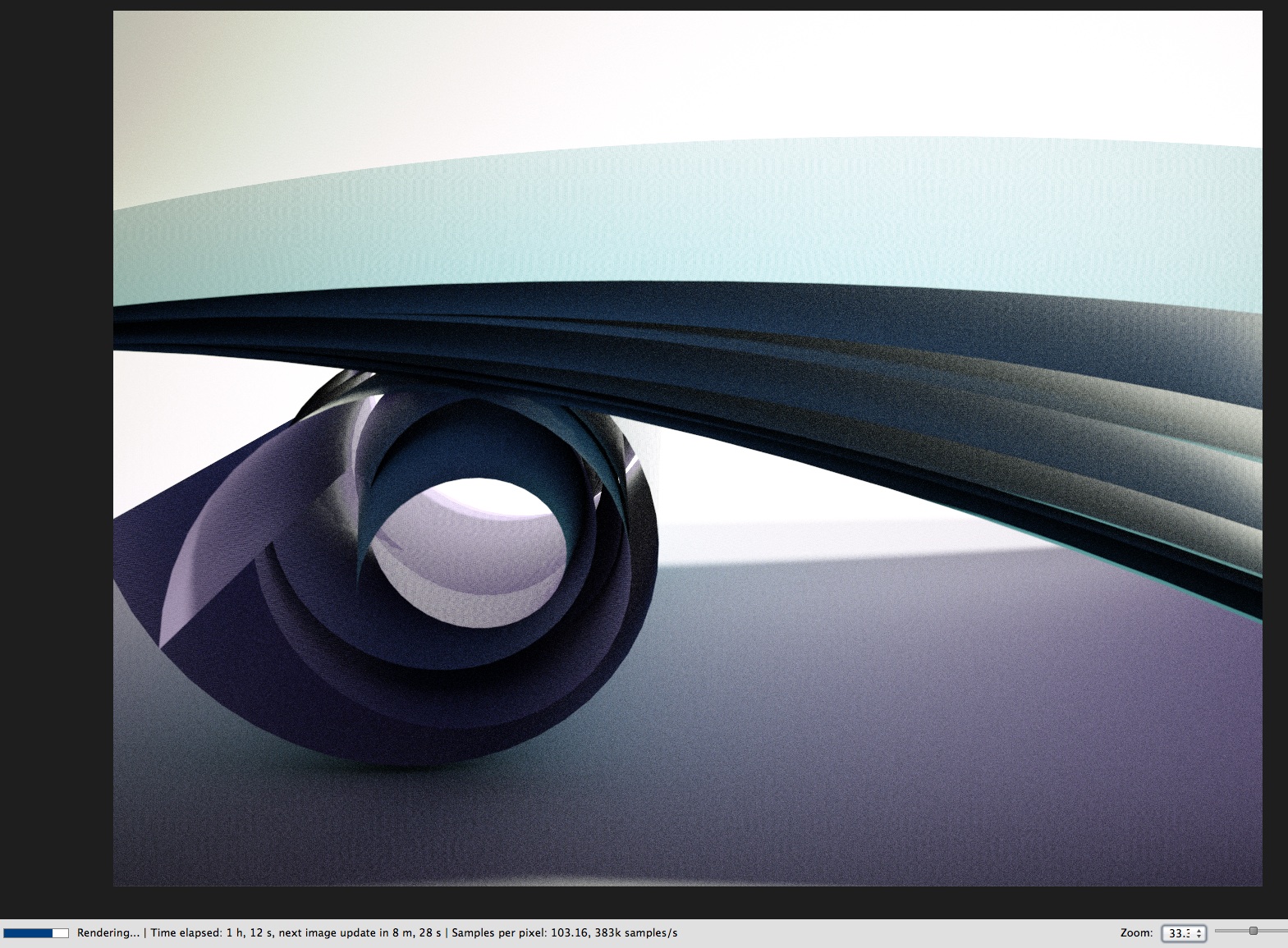Decrease zoom with the stepper down arrow
This screenshot has width=1288, height=948.
click(x=1199, y=937)
